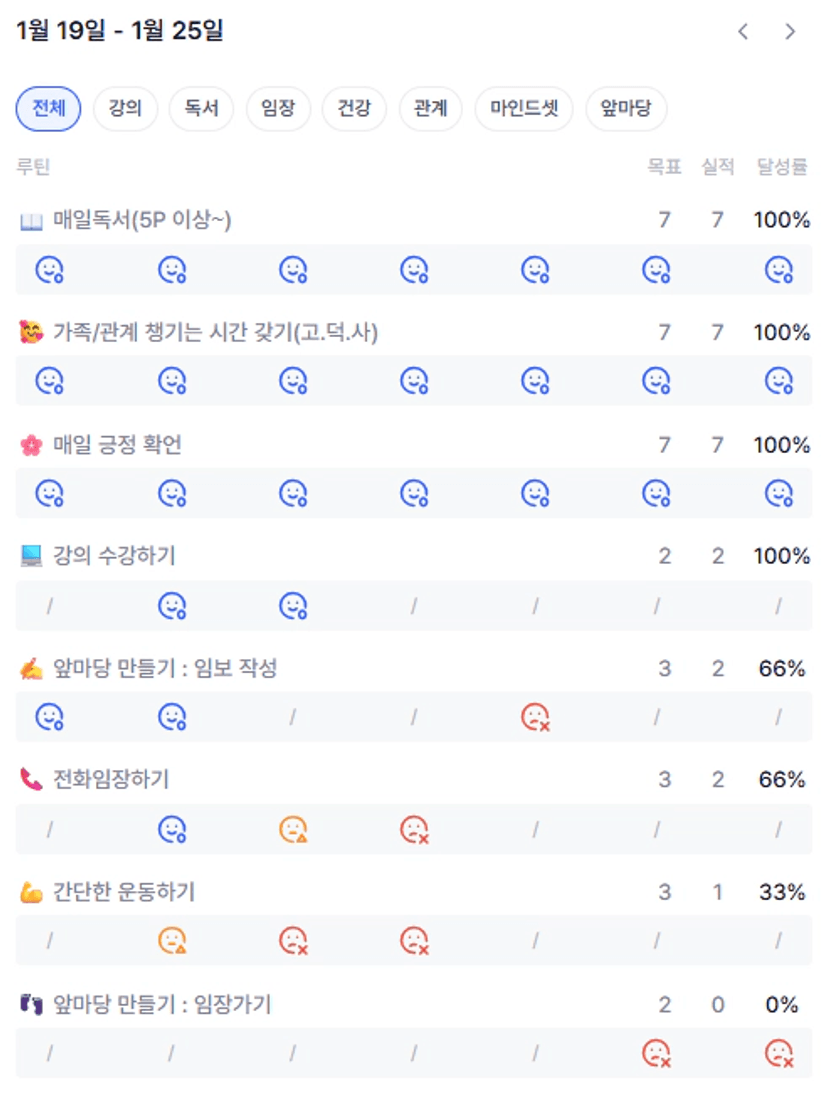Screen dimensions: 827x1108
Task: Filter routines by 독서 category
Action: [201, 109]
